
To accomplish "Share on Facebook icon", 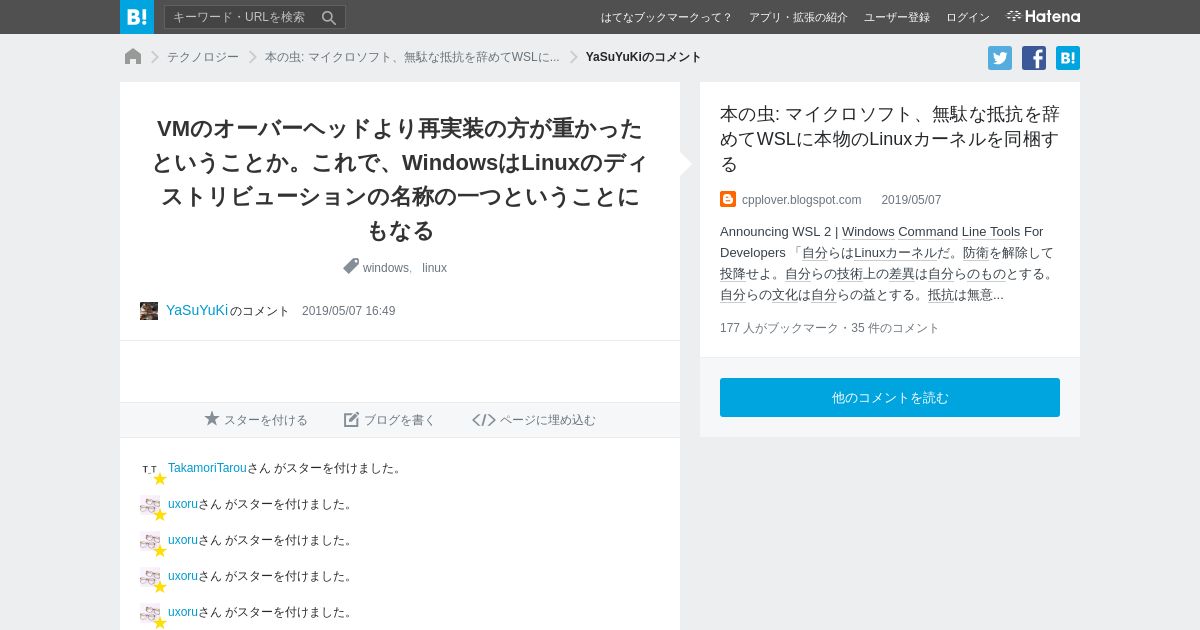I will [1034, 58].
